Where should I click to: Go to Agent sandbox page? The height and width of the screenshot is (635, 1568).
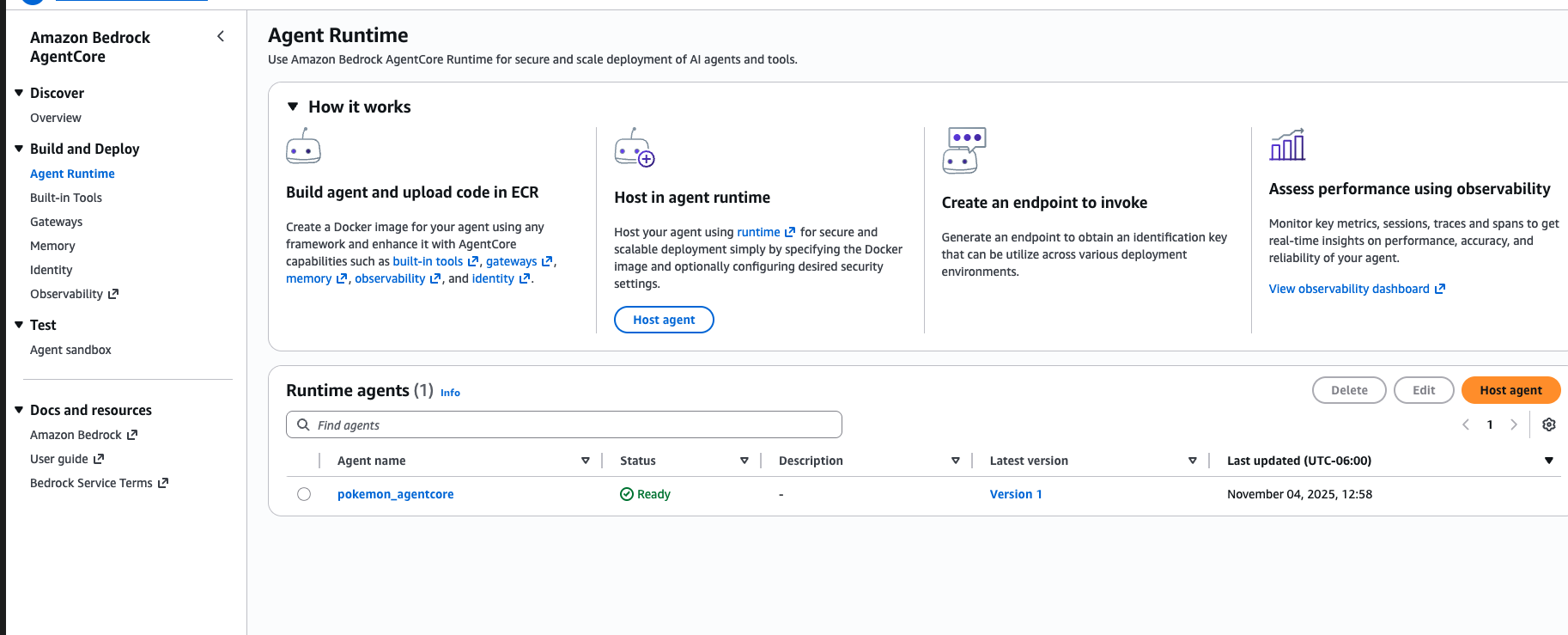(70, 350)
